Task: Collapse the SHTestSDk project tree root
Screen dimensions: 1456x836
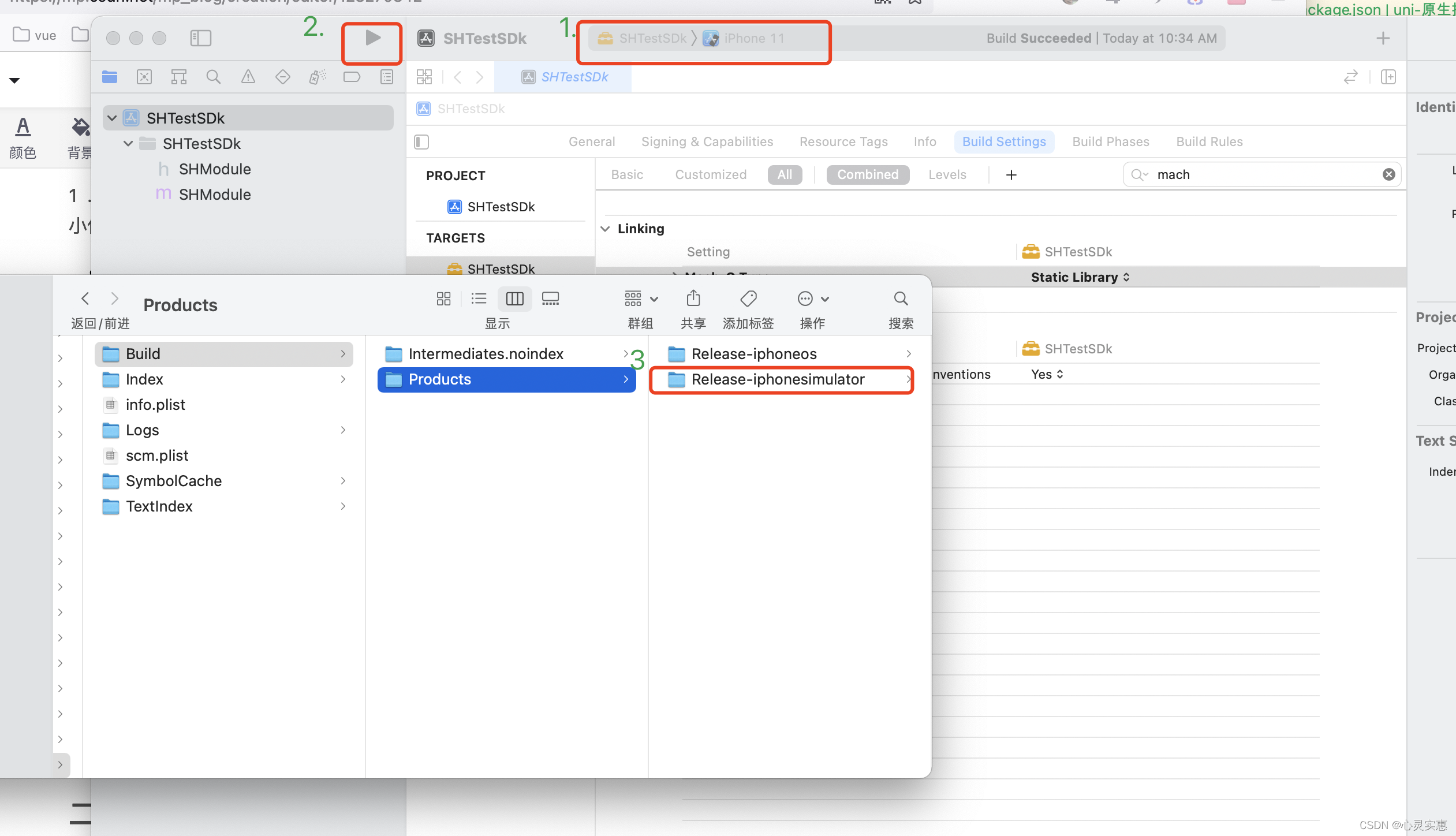Action: (113, 118)
